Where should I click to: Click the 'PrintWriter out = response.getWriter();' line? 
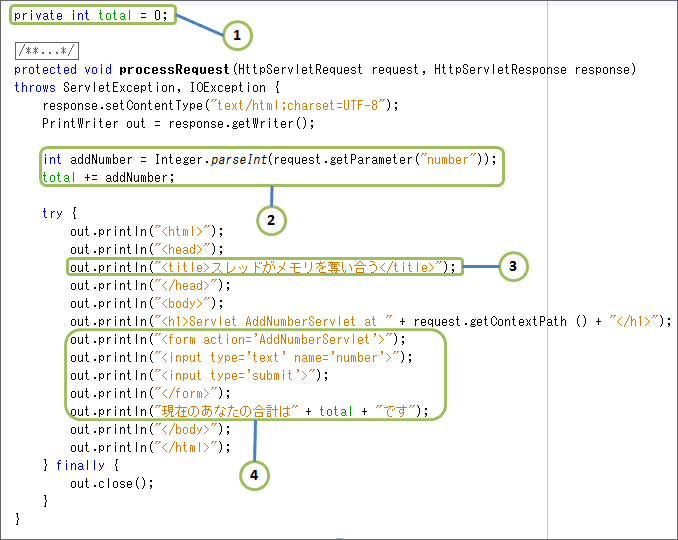click(x=178, y=124)
